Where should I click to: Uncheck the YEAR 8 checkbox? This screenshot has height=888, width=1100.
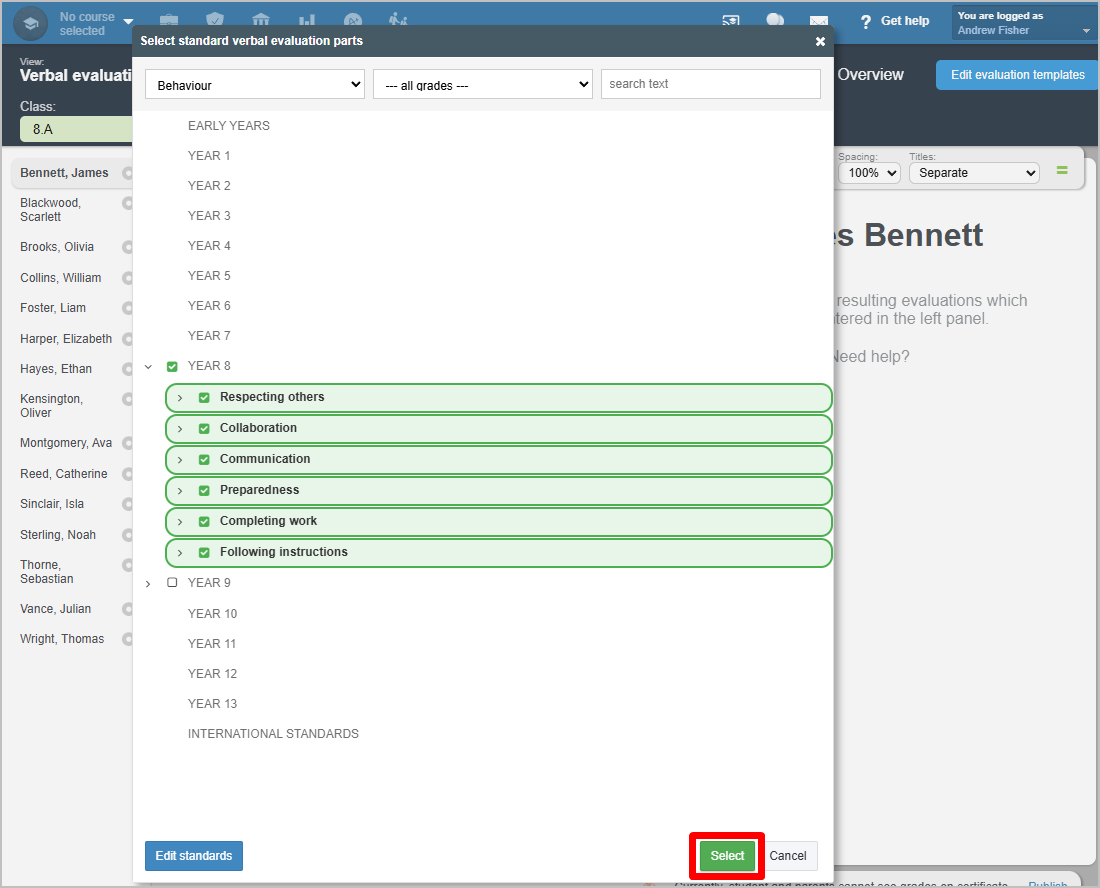(x=172, y=367)
